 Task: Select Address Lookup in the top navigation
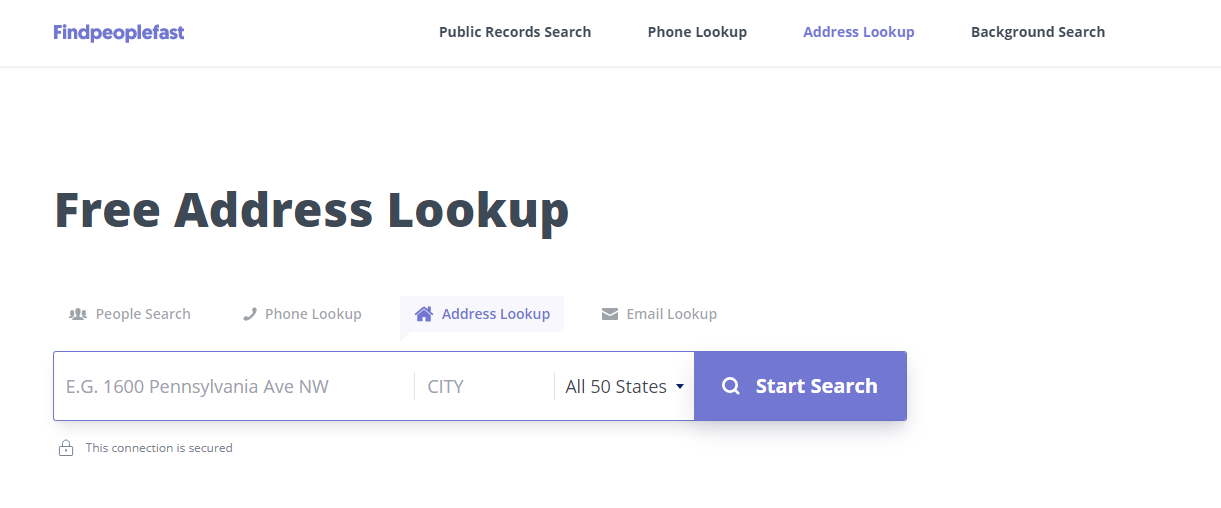tap(859, 32)
